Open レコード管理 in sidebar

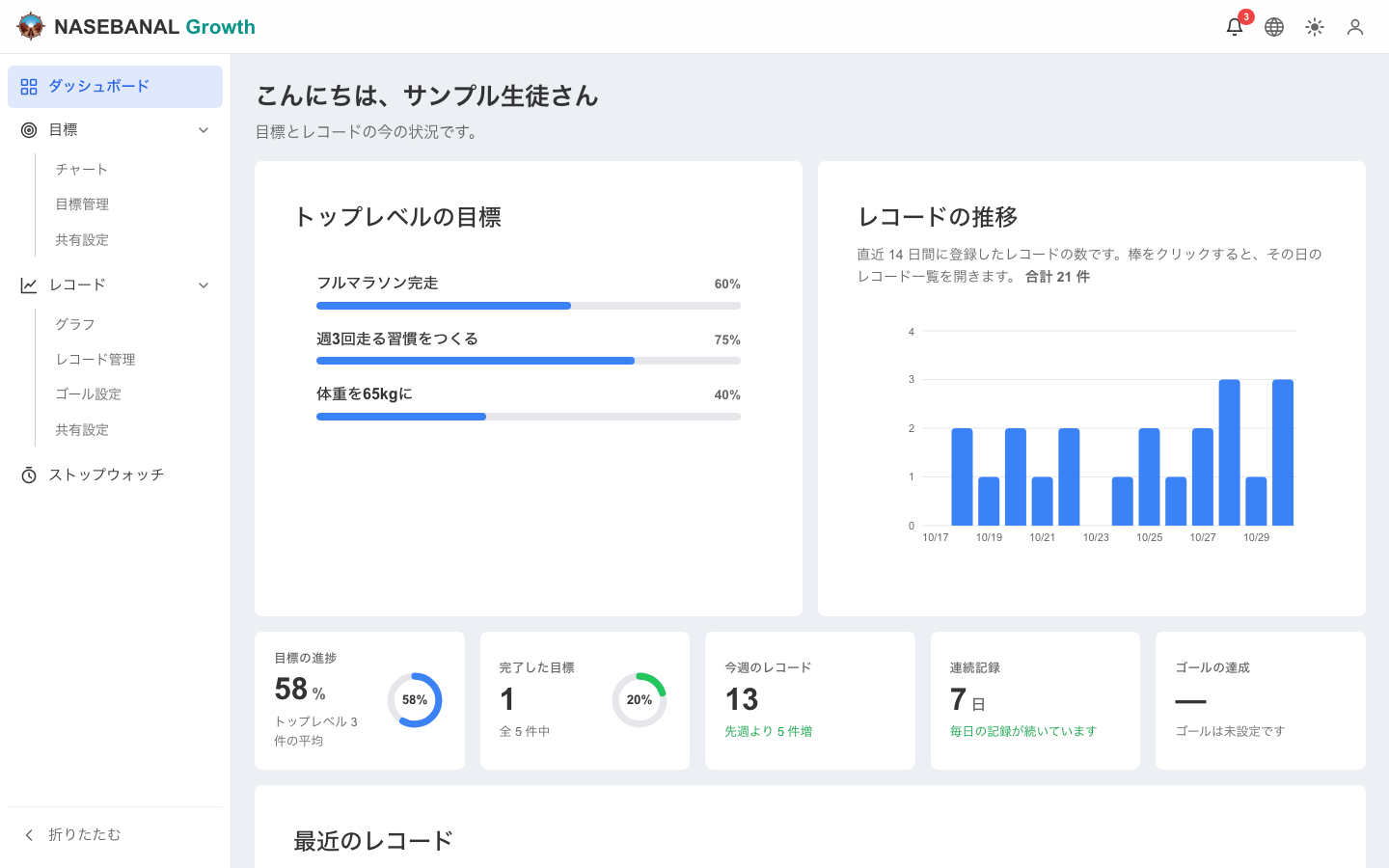pos(95,359)
